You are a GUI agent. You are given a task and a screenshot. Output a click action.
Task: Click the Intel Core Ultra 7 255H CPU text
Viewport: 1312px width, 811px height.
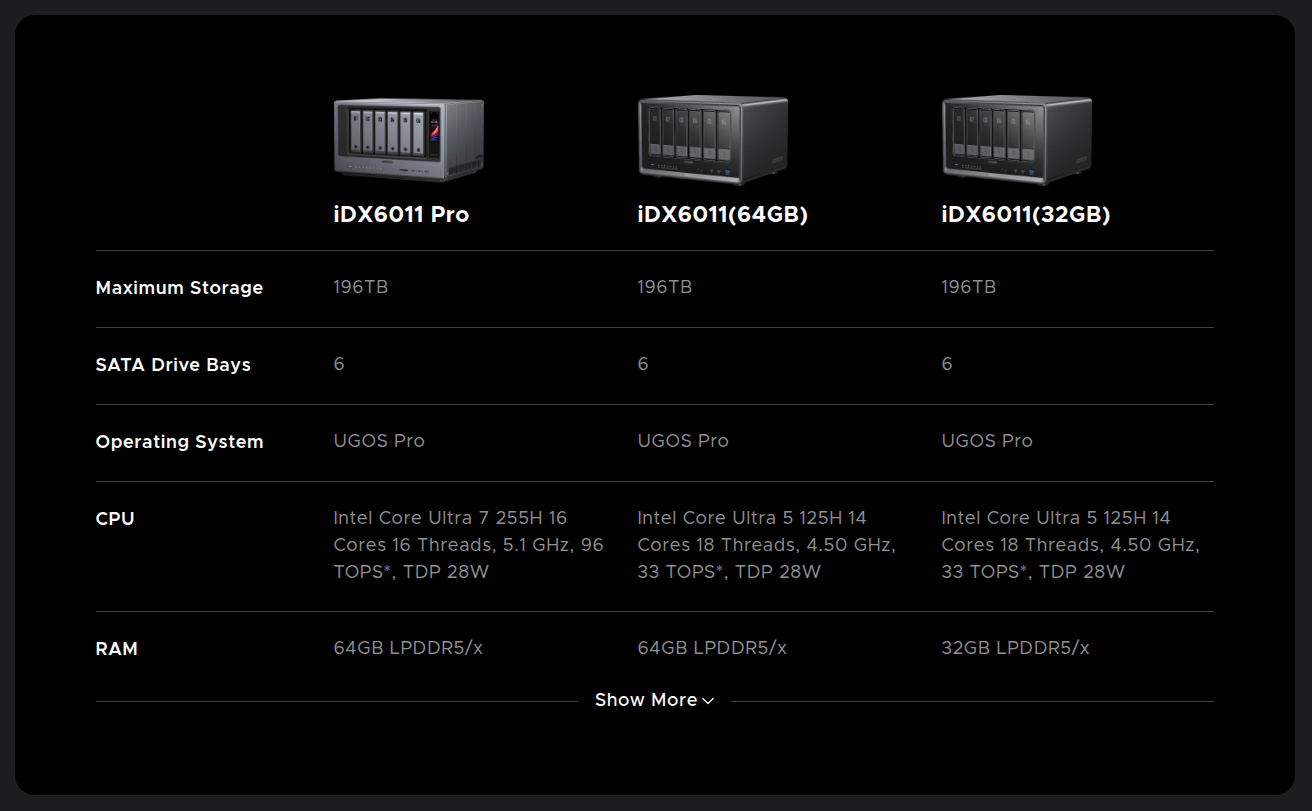468,545
